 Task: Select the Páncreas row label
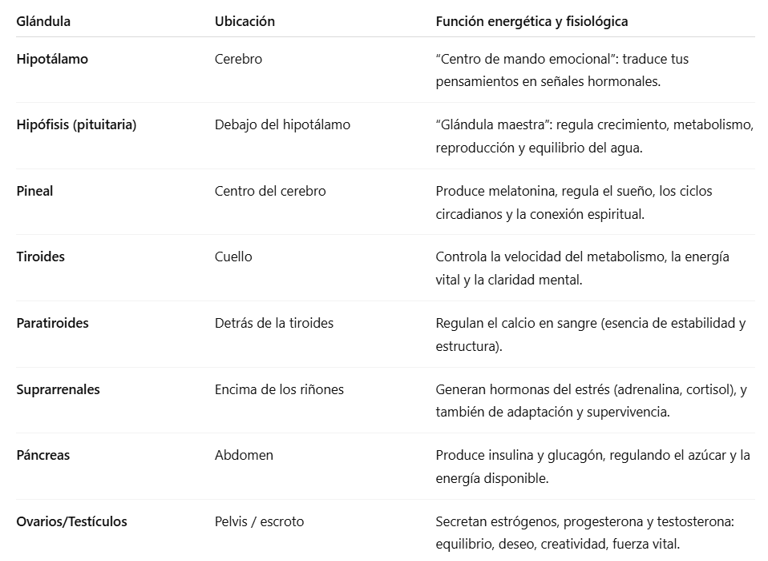click(x=43, y=455)
